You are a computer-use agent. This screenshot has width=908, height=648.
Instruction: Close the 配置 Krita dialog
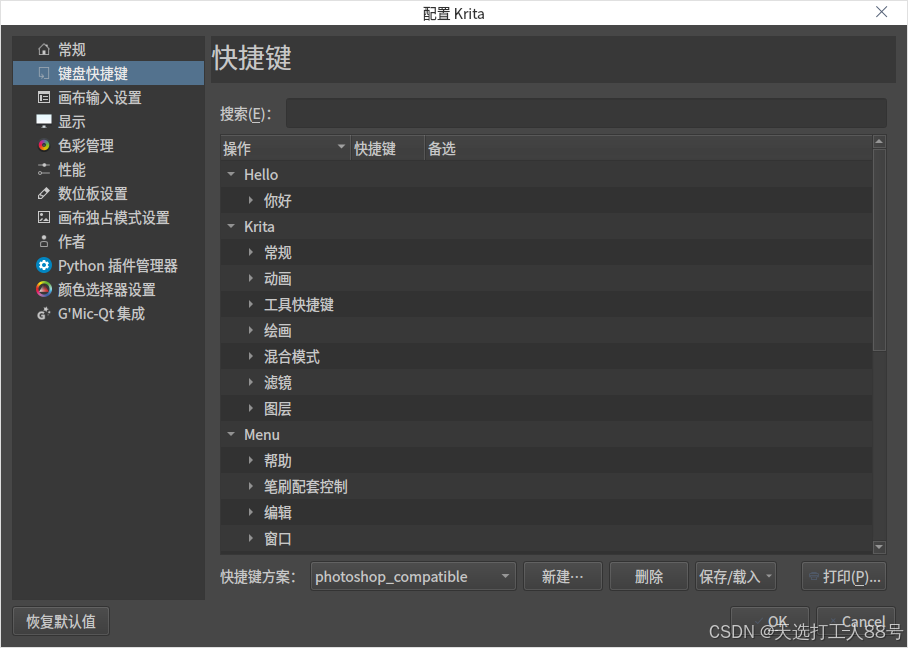[881, 12]
